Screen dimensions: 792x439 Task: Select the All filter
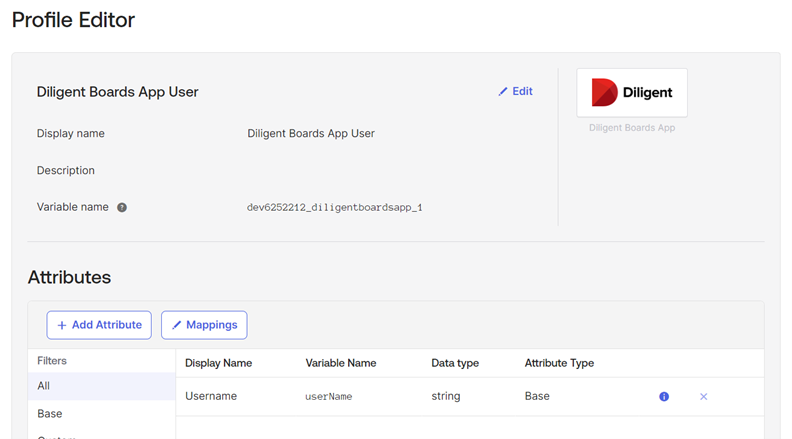pyautogui.click(x=44, y=386)
